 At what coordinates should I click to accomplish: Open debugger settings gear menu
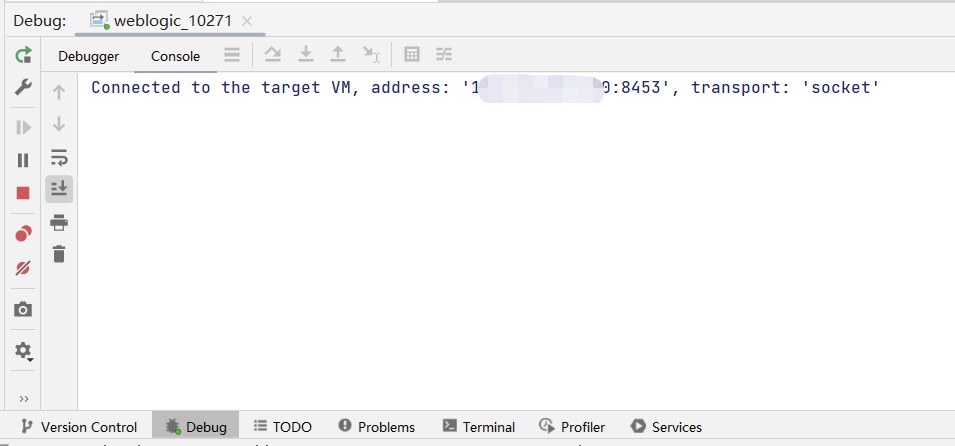click(x=23, y=350)
